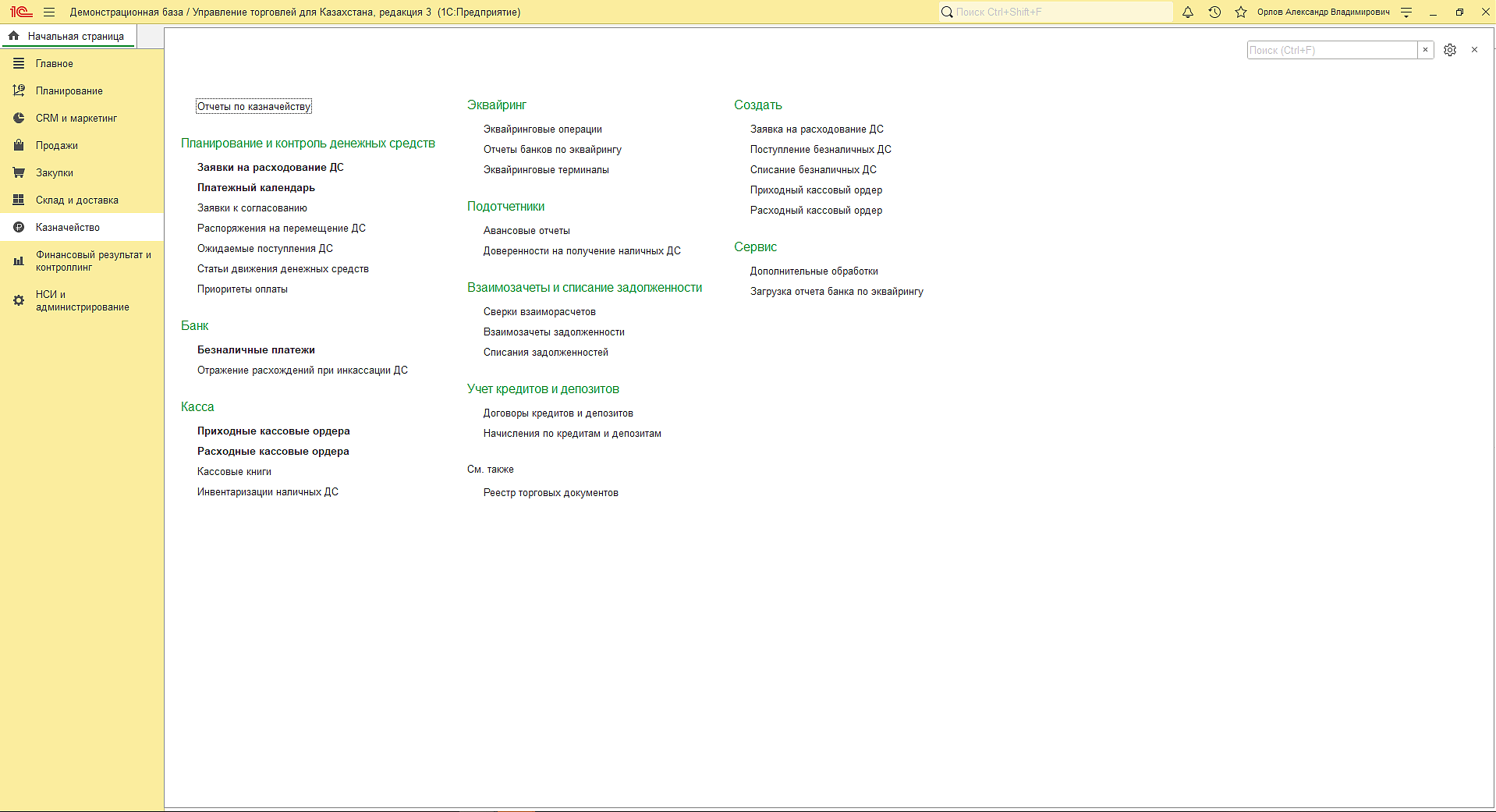Open Финансовый результат и контроллинг section
The height and width of the screenshot is (812, 1496).
(x=82, y=261)
